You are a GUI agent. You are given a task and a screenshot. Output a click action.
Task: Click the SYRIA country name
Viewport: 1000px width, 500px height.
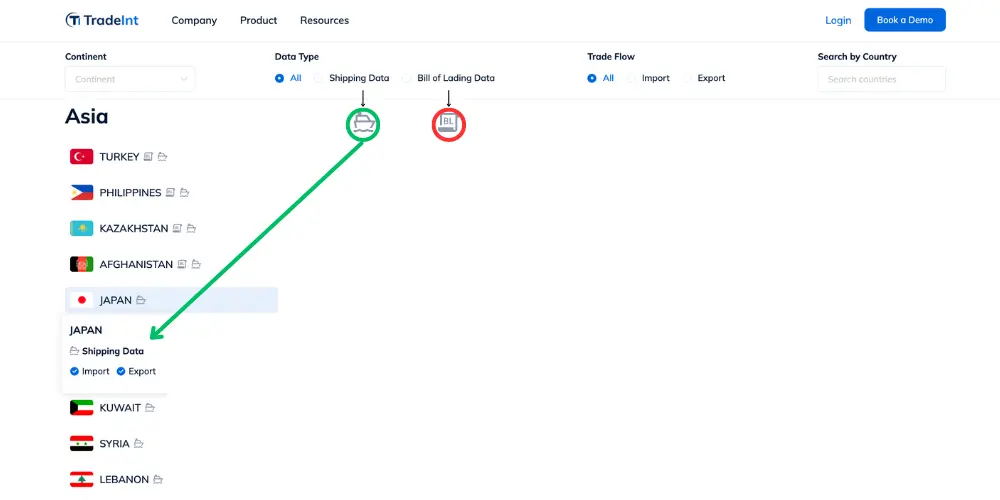click(114, 444)
